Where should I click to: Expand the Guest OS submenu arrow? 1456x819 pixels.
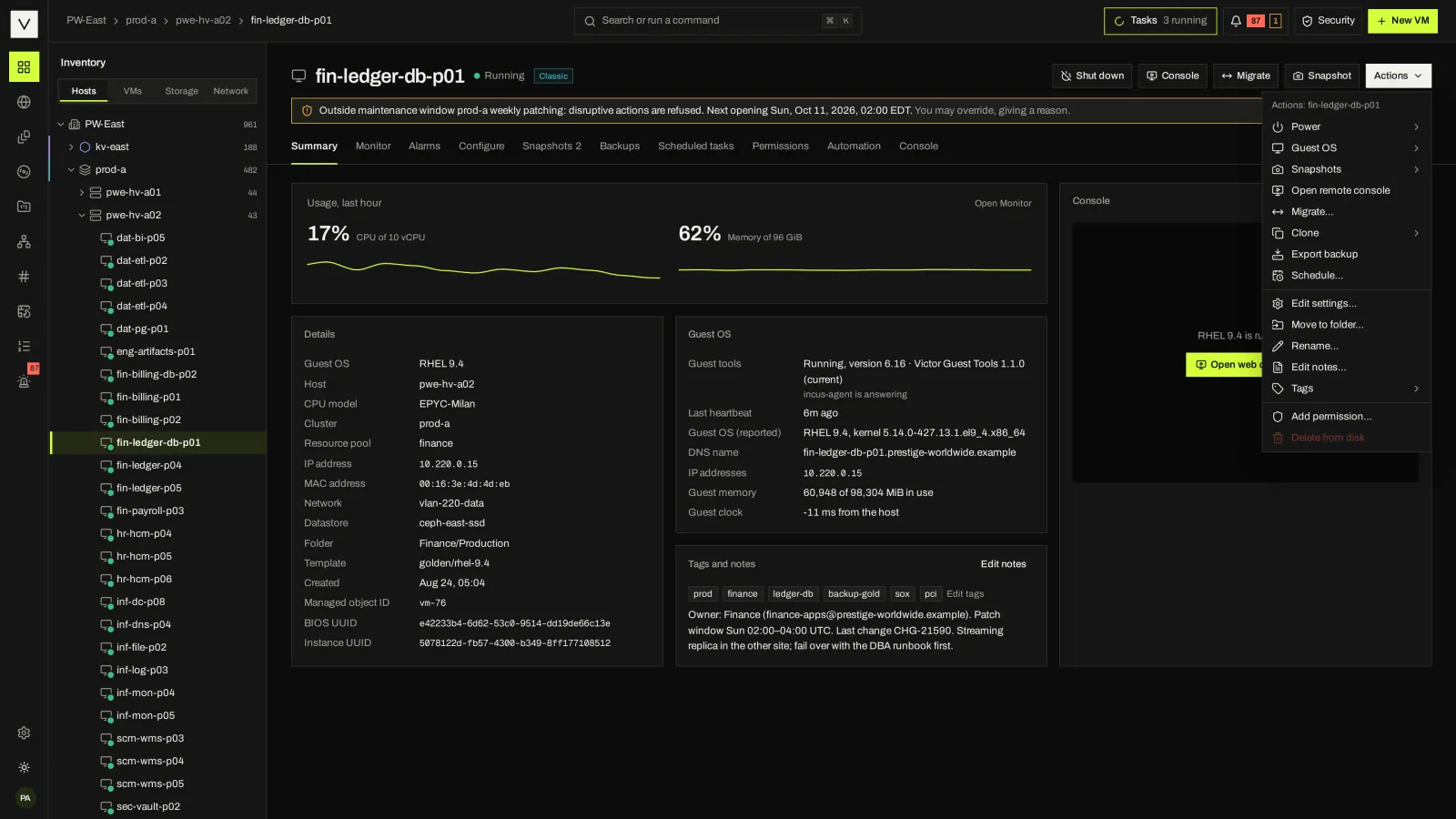[x=1416, y=148]
